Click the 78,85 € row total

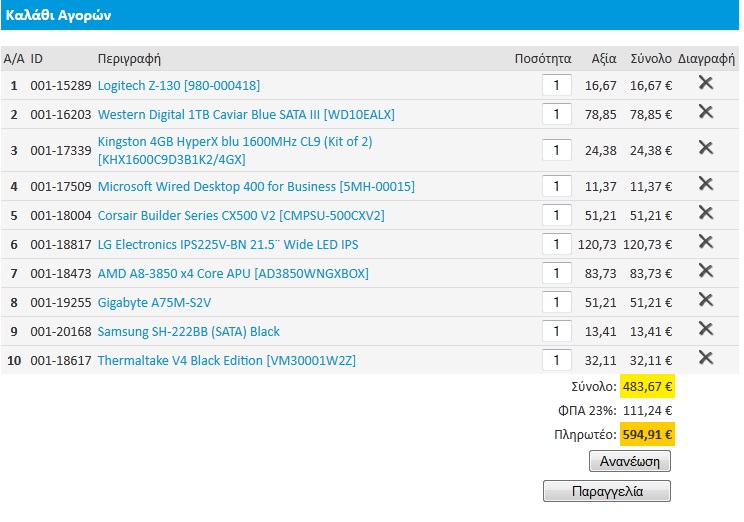(651, 114)
